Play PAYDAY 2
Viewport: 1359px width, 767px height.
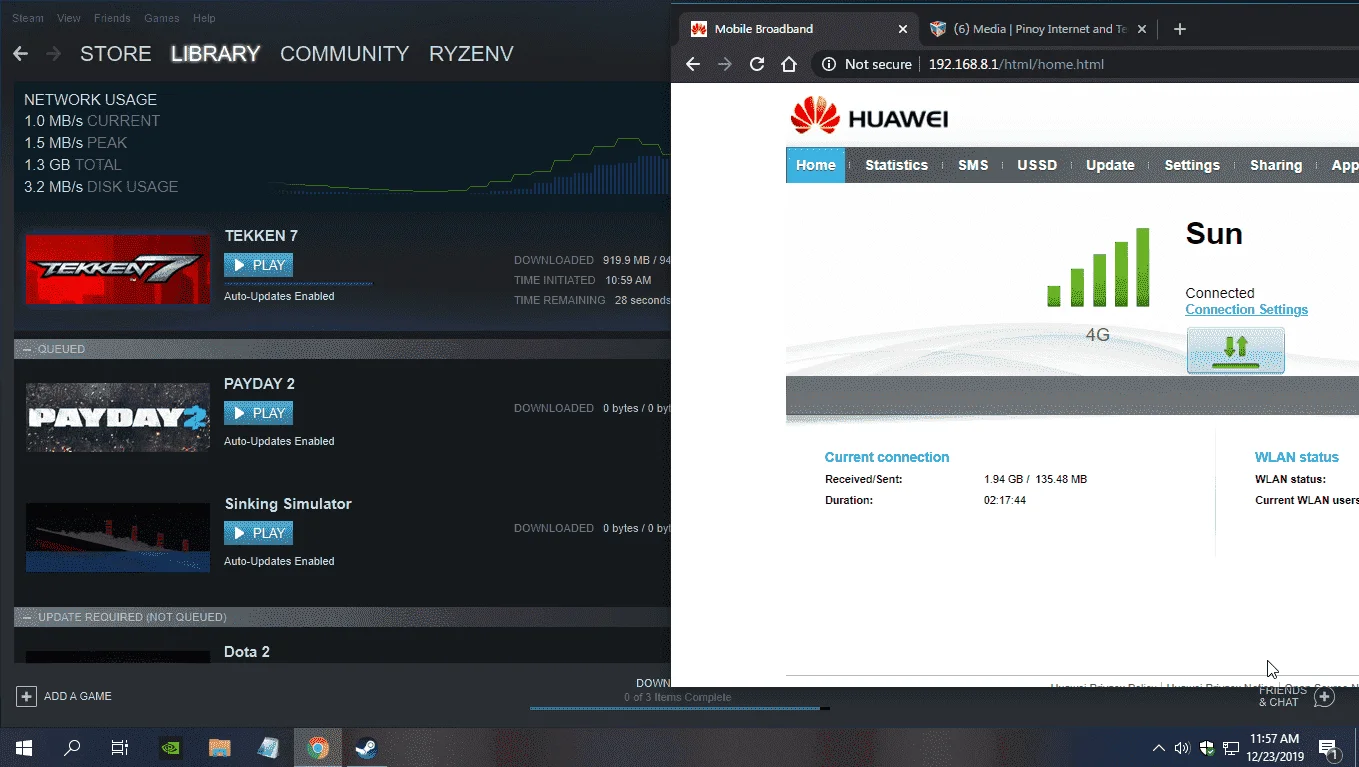(258, 413)
